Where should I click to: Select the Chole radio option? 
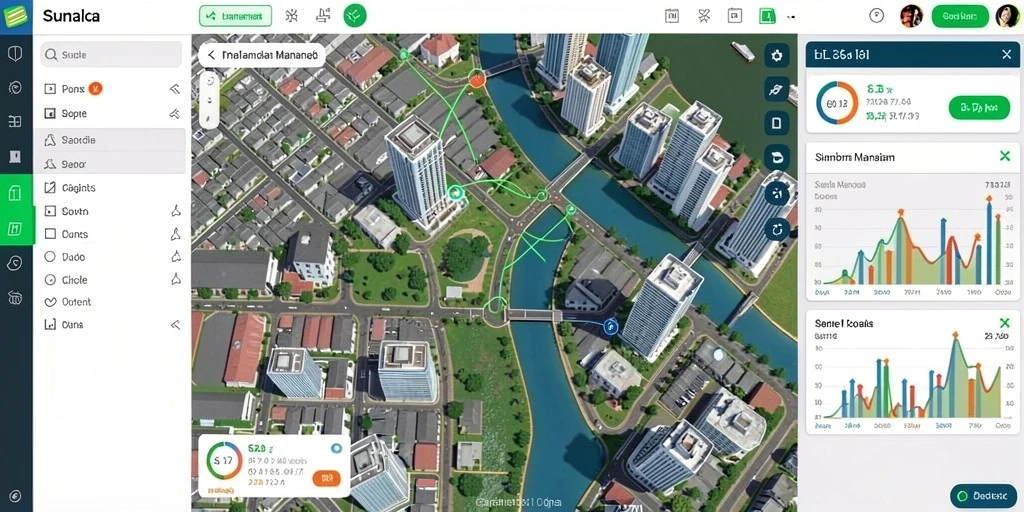pos(50,280)
